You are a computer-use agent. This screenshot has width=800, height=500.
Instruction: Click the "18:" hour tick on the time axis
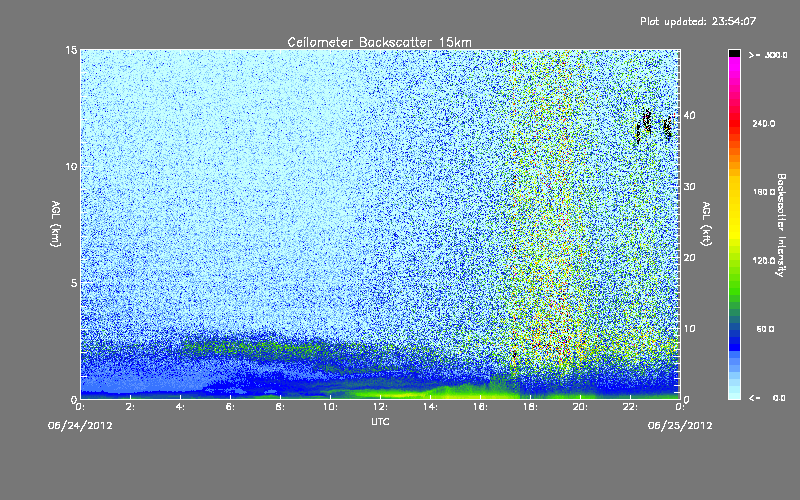(530, 407)
